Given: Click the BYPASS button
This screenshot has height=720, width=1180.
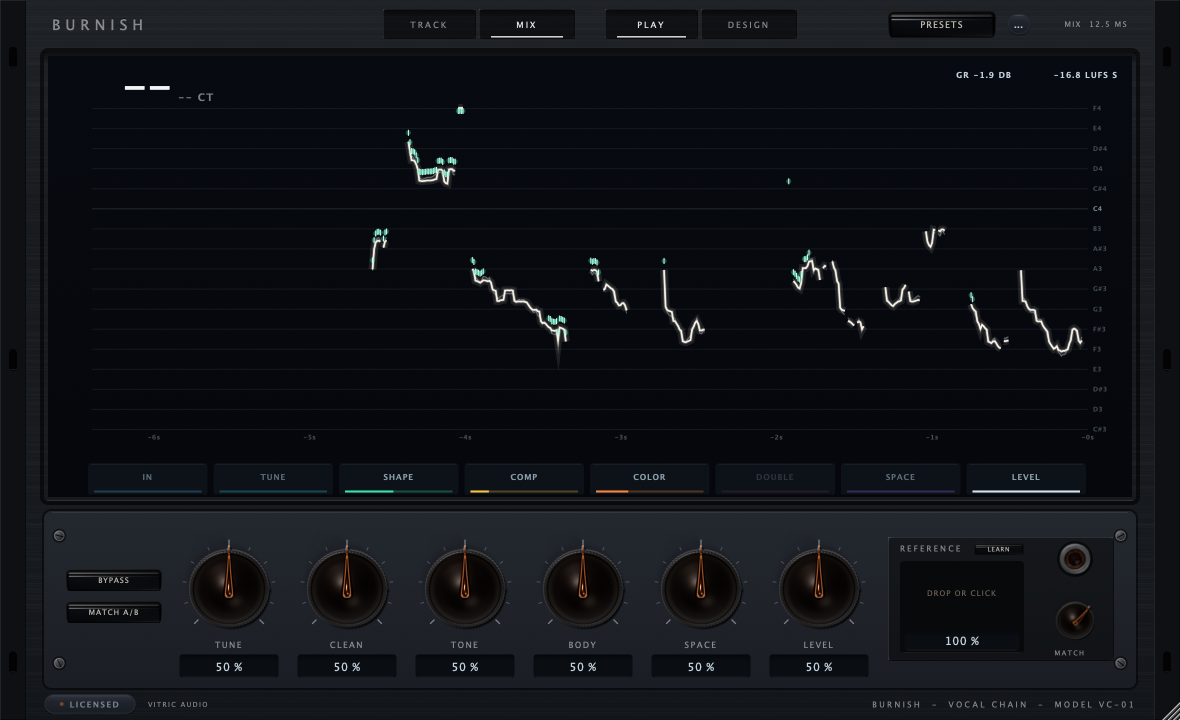Looking at the screenshot, I should click(114, 580).
